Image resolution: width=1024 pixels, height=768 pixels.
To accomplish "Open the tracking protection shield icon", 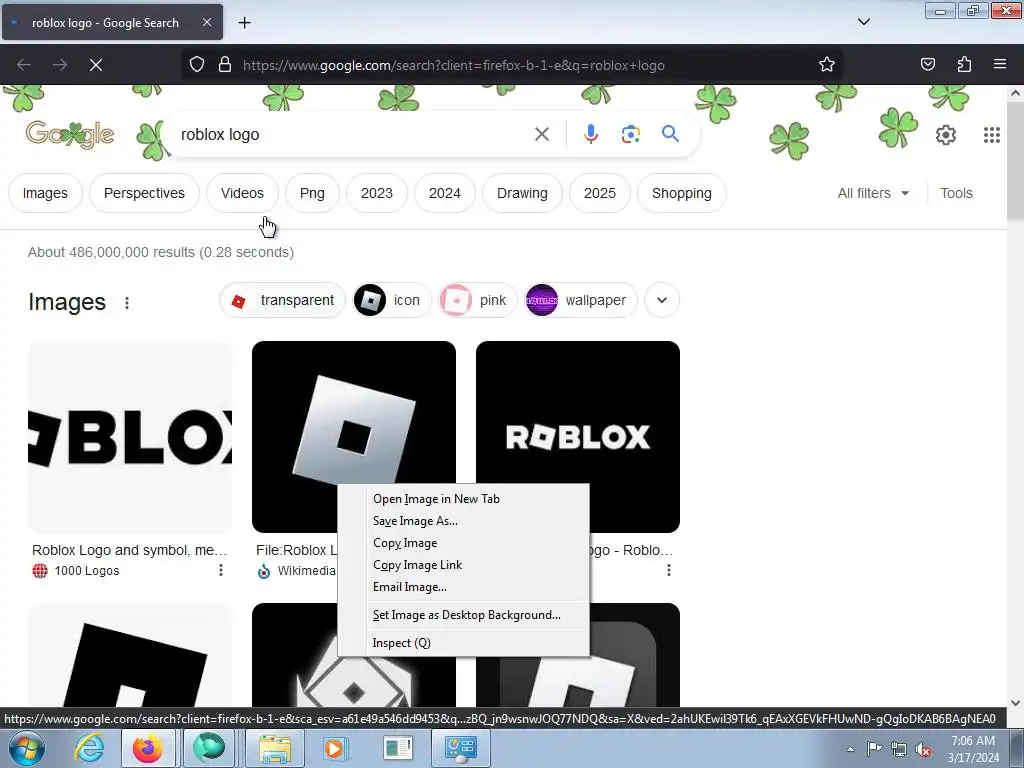I will click(197, 65).
